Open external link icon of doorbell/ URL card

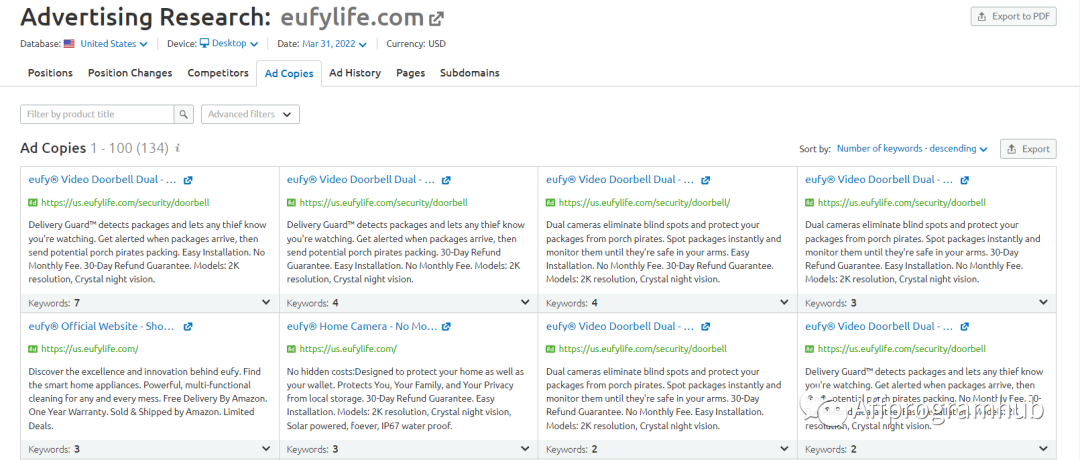tap(705, 180)
